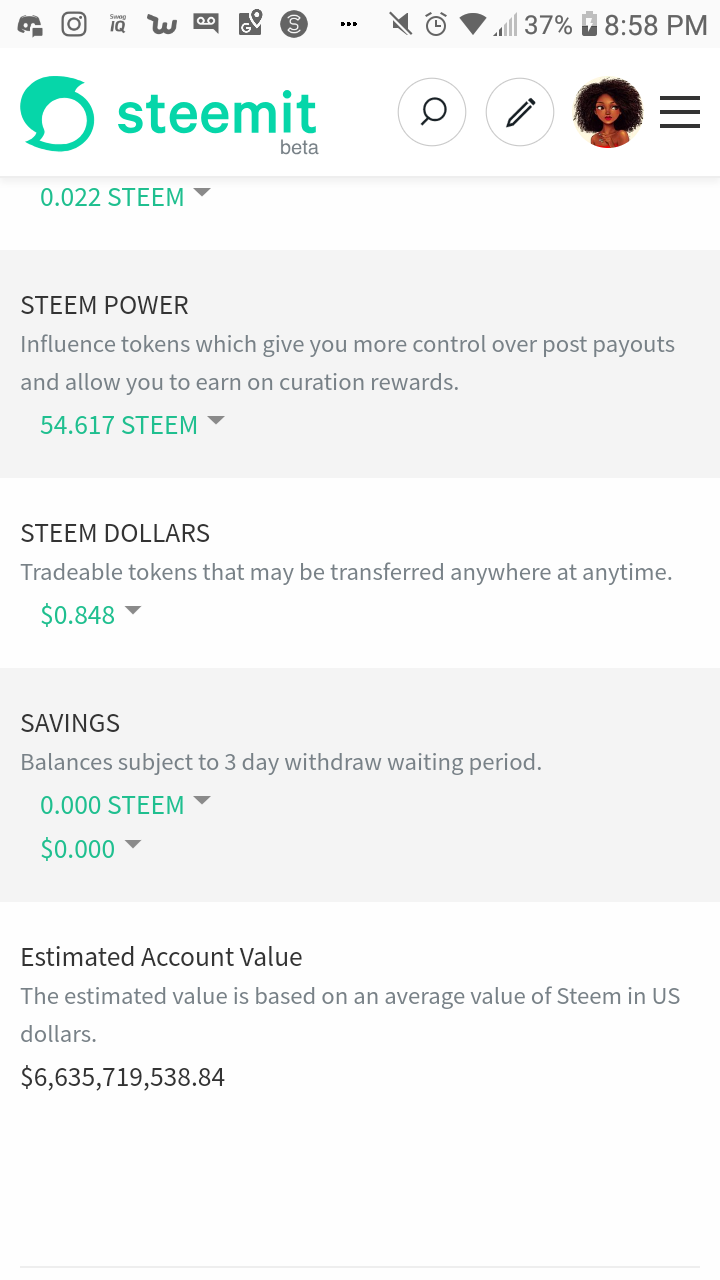720x1280 pixels.
Task: Open the profile avatar picture
Action: click(607, 112)
